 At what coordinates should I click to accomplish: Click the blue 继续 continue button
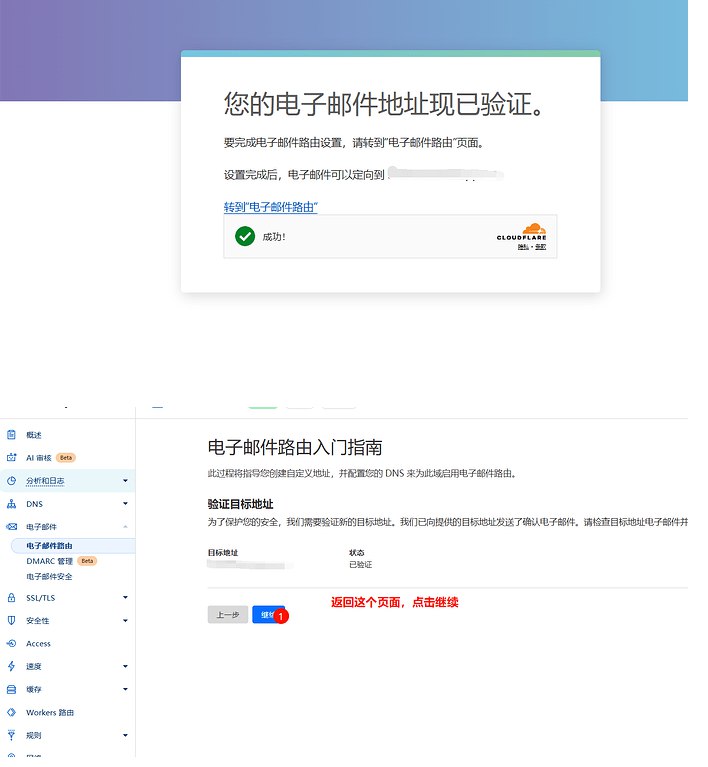tap(268, 615)
